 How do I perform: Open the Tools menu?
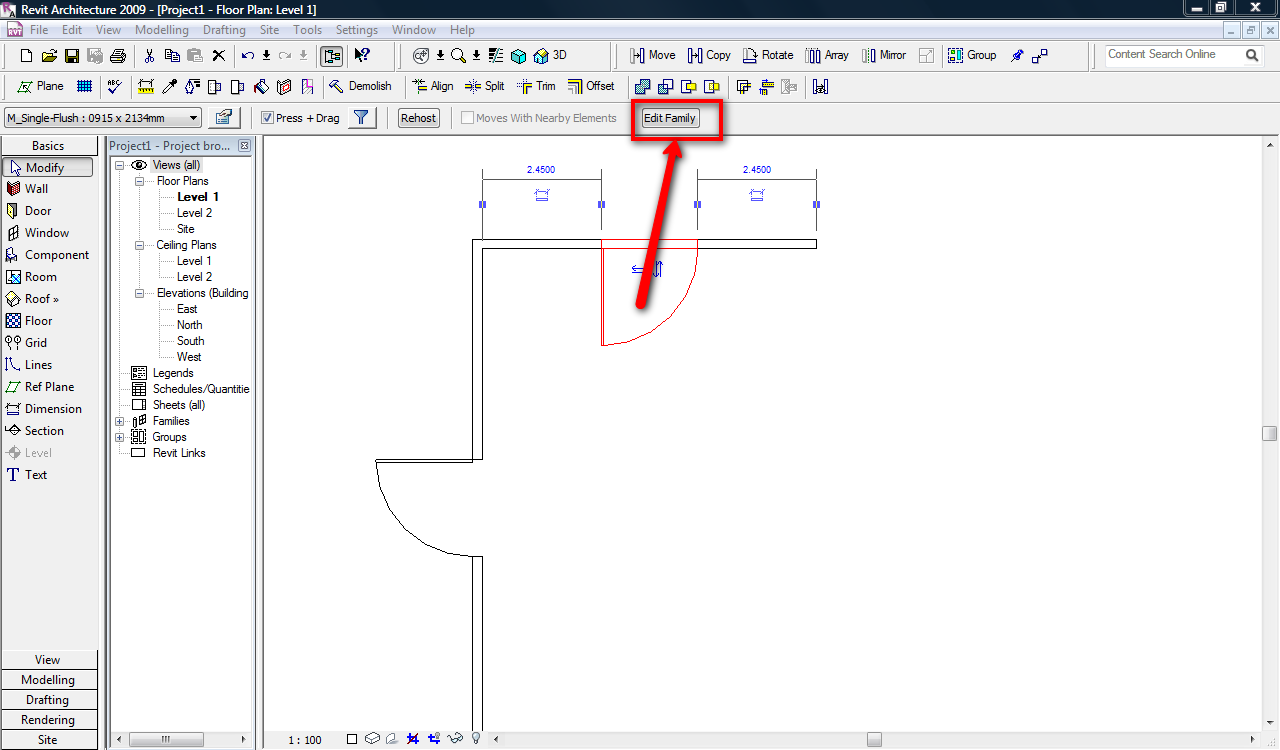pos(308,30)
